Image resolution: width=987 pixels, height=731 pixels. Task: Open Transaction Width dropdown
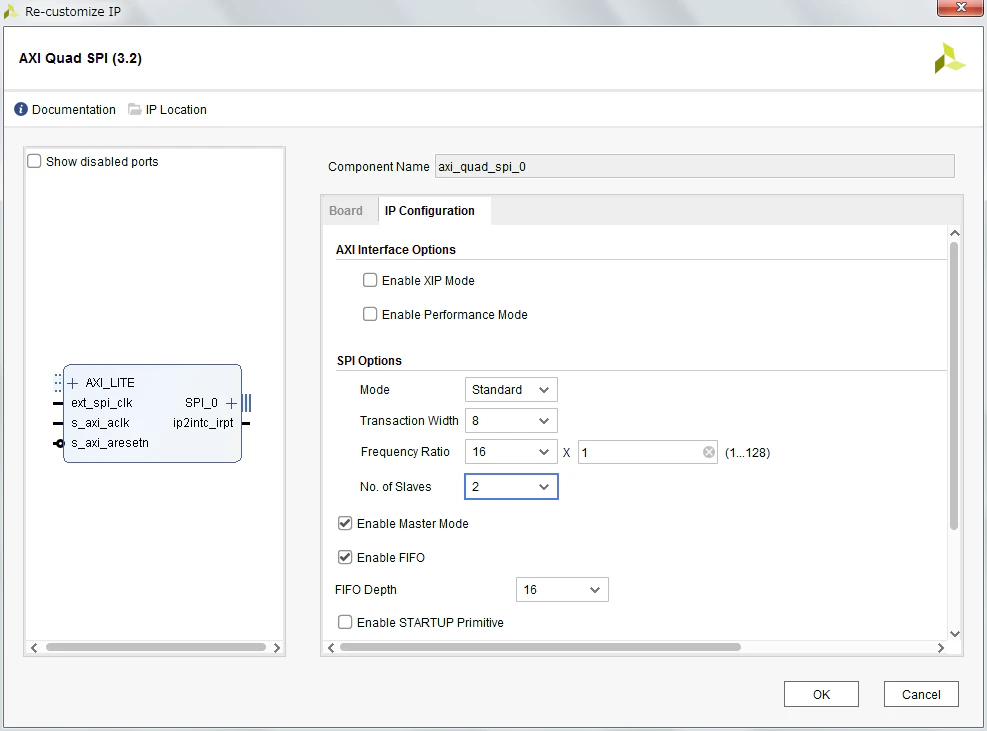510,421
